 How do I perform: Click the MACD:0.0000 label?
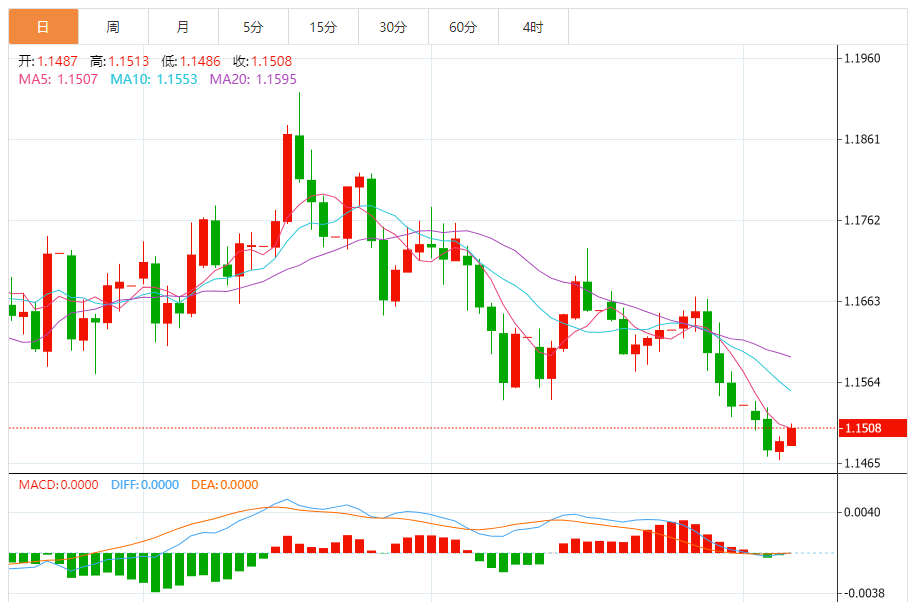pyautogui.click(x=58, y=484)
